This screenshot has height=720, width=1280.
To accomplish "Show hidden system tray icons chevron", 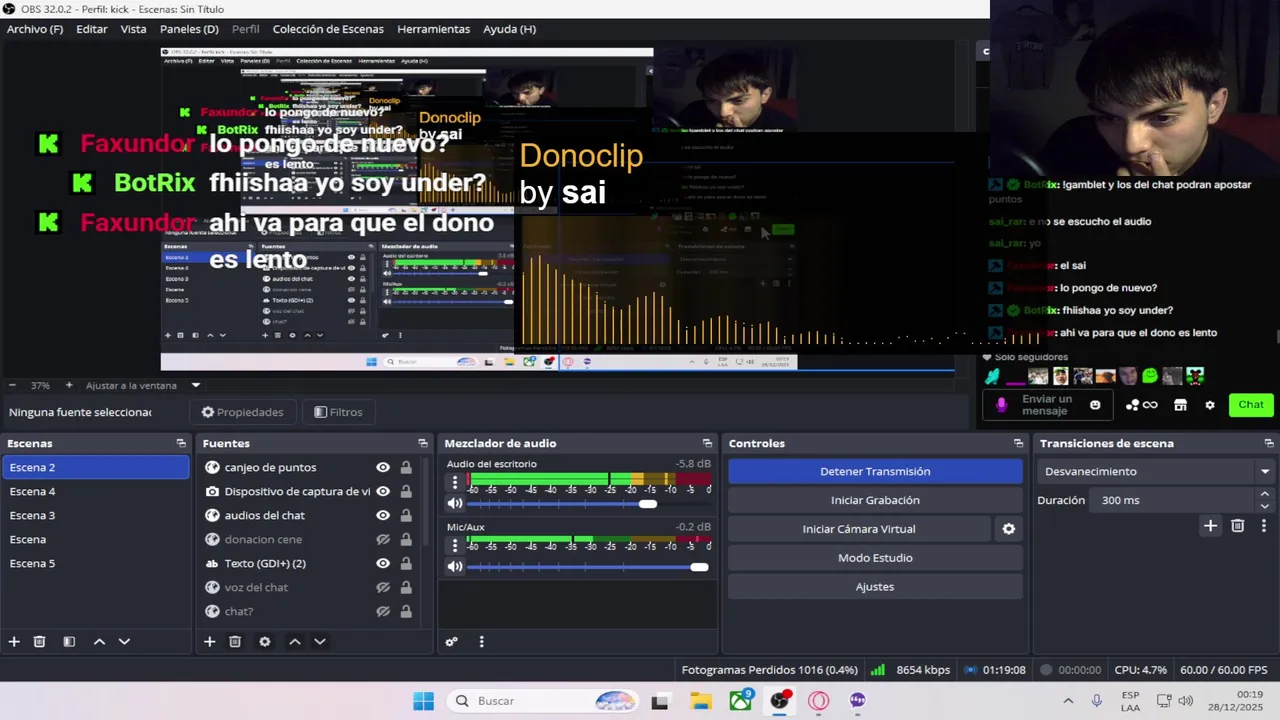I will point(1068,701).
